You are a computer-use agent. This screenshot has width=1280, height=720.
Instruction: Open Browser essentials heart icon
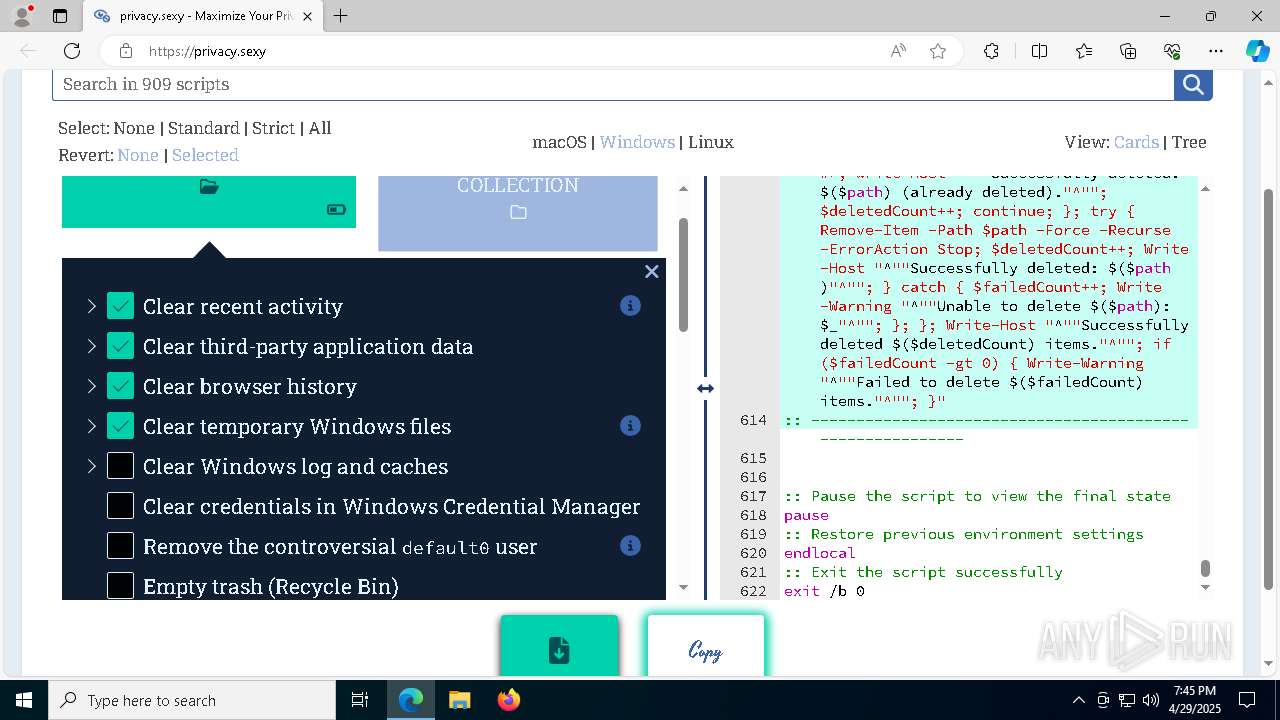pos(1172,51)
